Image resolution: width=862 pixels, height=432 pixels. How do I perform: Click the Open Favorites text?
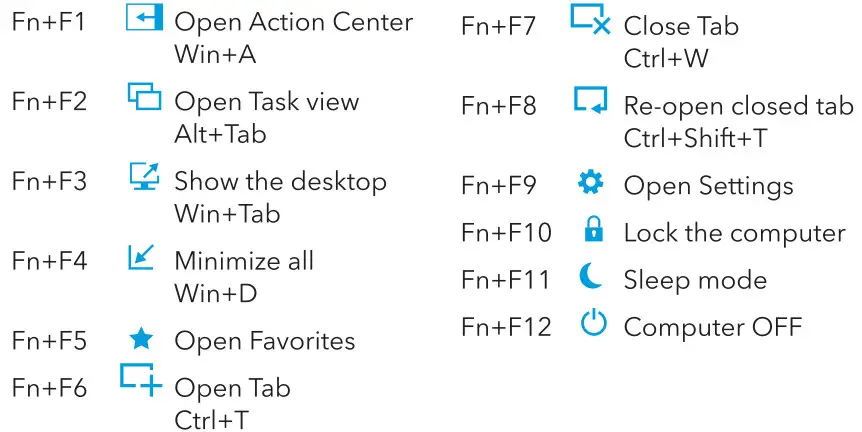264,341
